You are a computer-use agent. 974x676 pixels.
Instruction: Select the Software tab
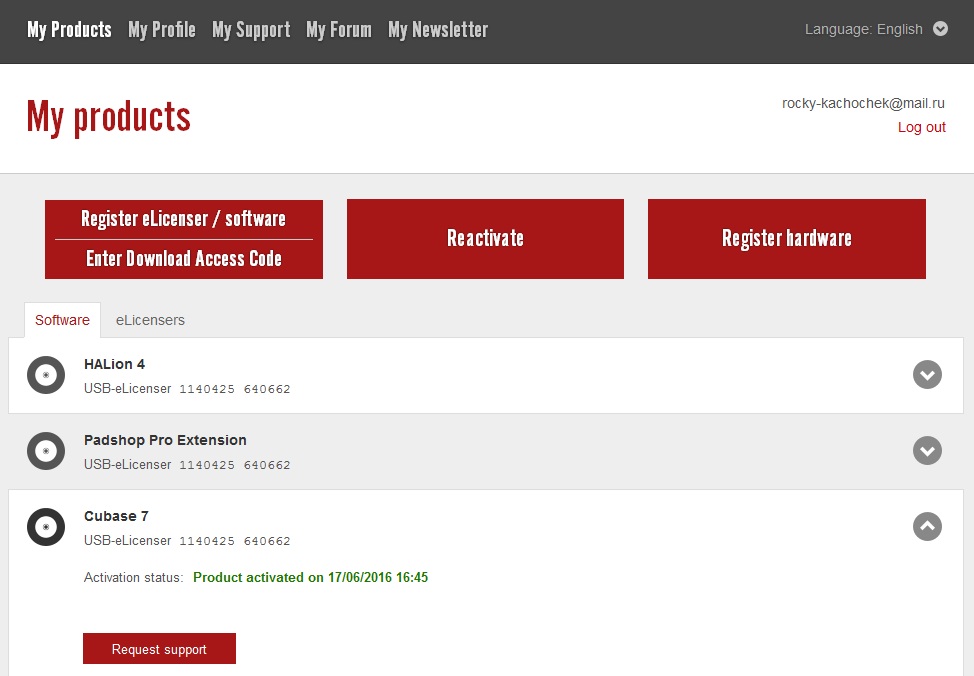tap(62, 320)
